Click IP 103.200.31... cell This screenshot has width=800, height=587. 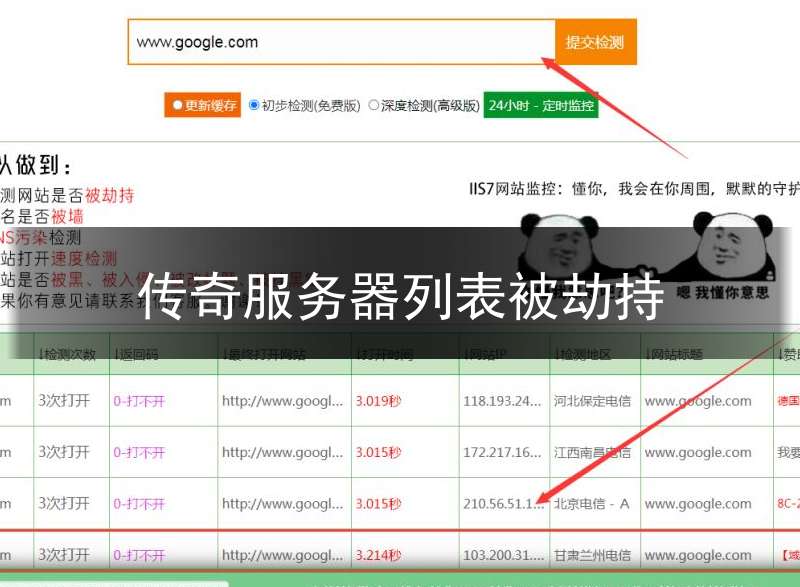click(x=504, y=555)
